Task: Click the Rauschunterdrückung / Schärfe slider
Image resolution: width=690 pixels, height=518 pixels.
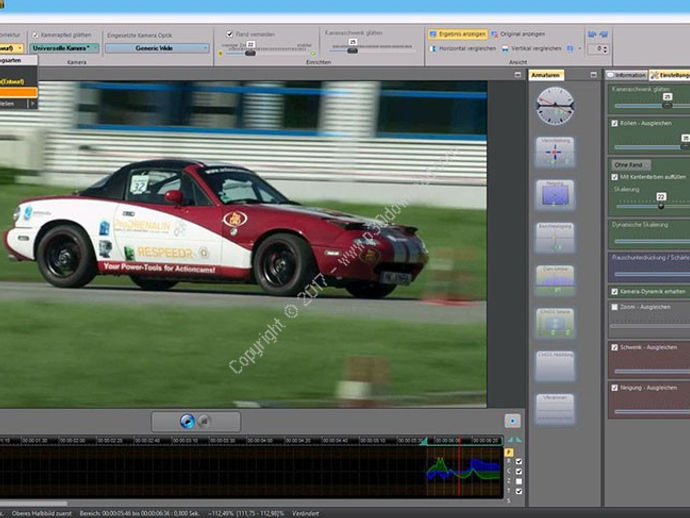Action: point(652,274)
